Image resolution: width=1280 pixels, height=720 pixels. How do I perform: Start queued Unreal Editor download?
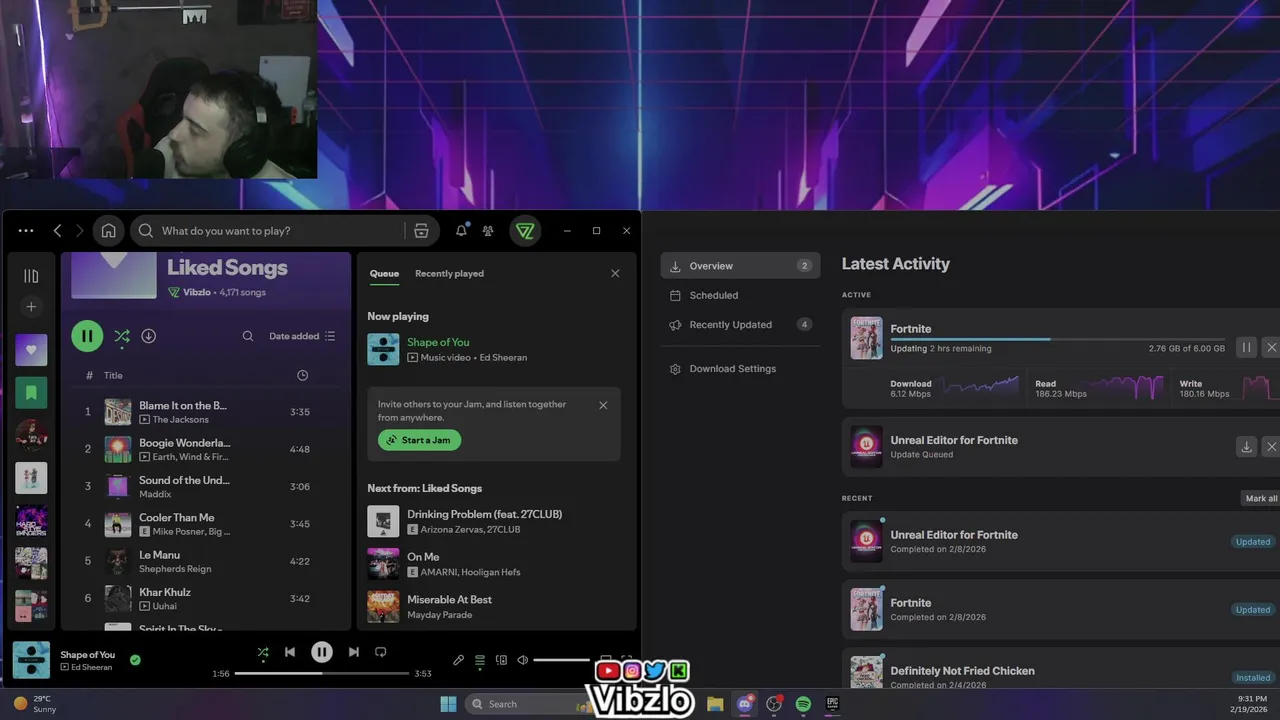click(x=1246, y=447)
